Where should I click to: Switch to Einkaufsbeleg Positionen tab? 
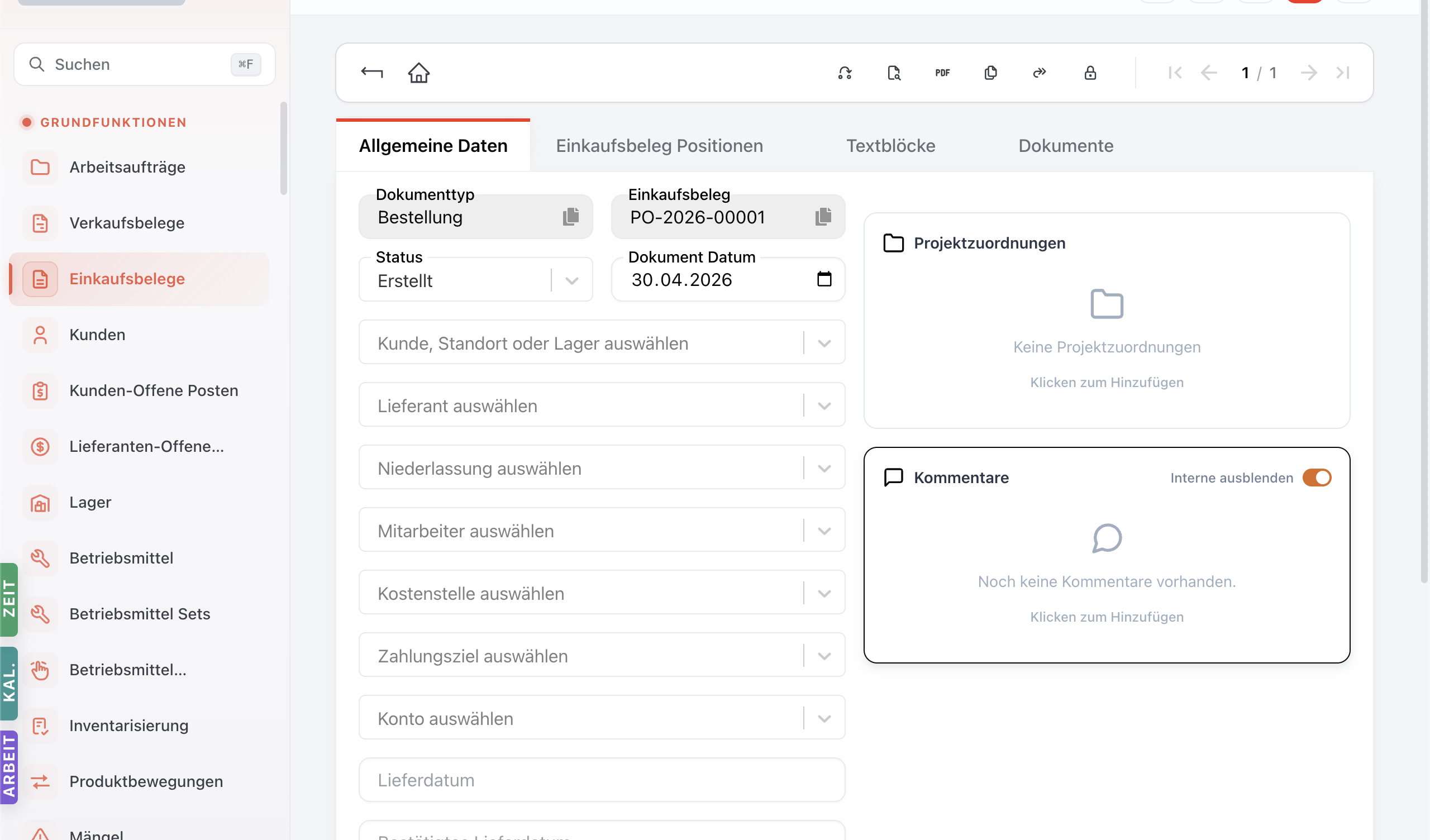[659, 145]
